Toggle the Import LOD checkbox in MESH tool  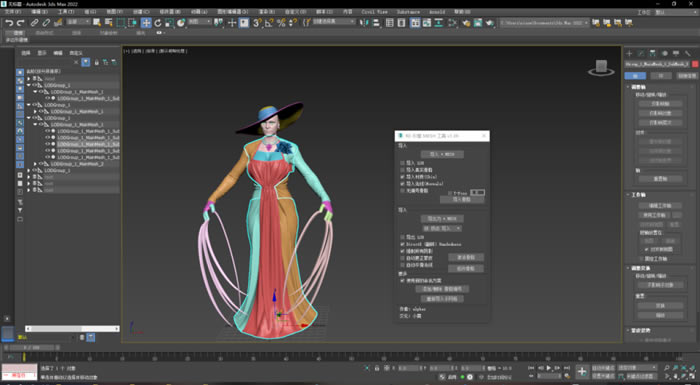[402, 163]
